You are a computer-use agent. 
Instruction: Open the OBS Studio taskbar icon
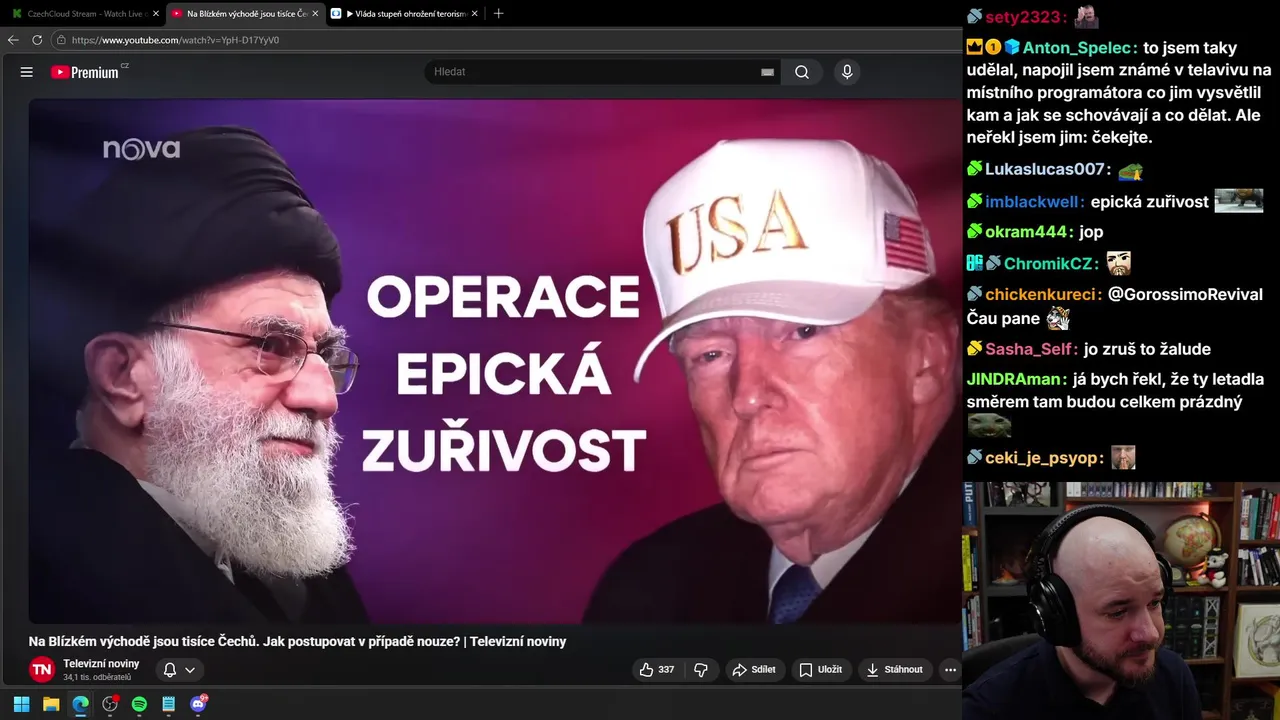(x=110, y=704)
